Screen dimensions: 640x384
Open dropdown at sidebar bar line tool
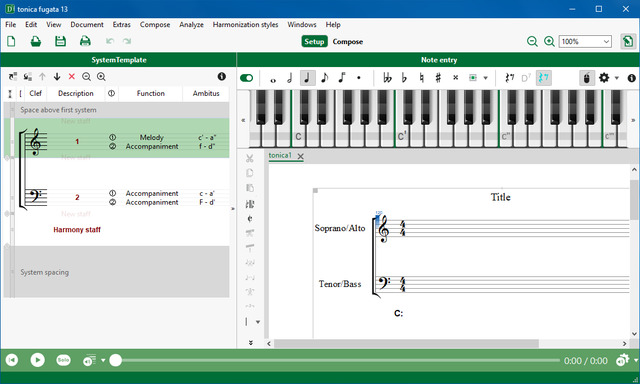[258, 322]
